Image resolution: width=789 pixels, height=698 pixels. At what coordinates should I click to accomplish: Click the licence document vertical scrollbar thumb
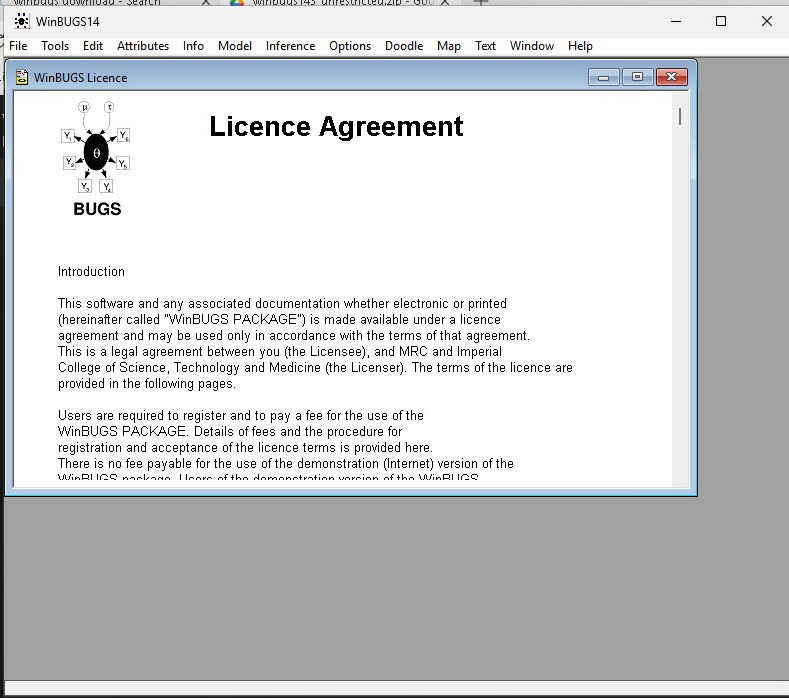[x=680, y=117]
